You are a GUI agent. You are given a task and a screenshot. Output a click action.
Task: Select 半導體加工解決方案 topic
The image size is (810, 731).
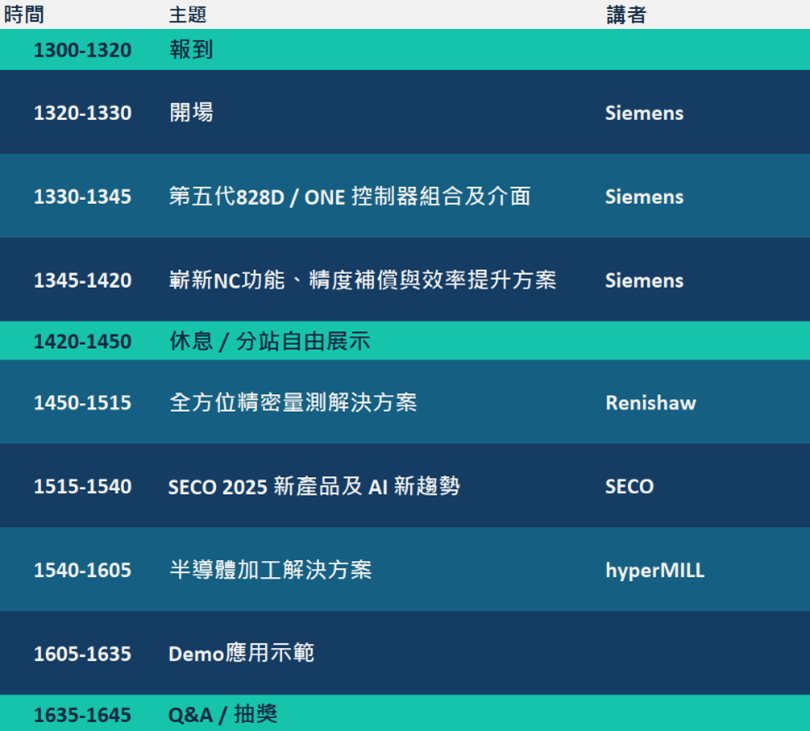coord(270,570)
